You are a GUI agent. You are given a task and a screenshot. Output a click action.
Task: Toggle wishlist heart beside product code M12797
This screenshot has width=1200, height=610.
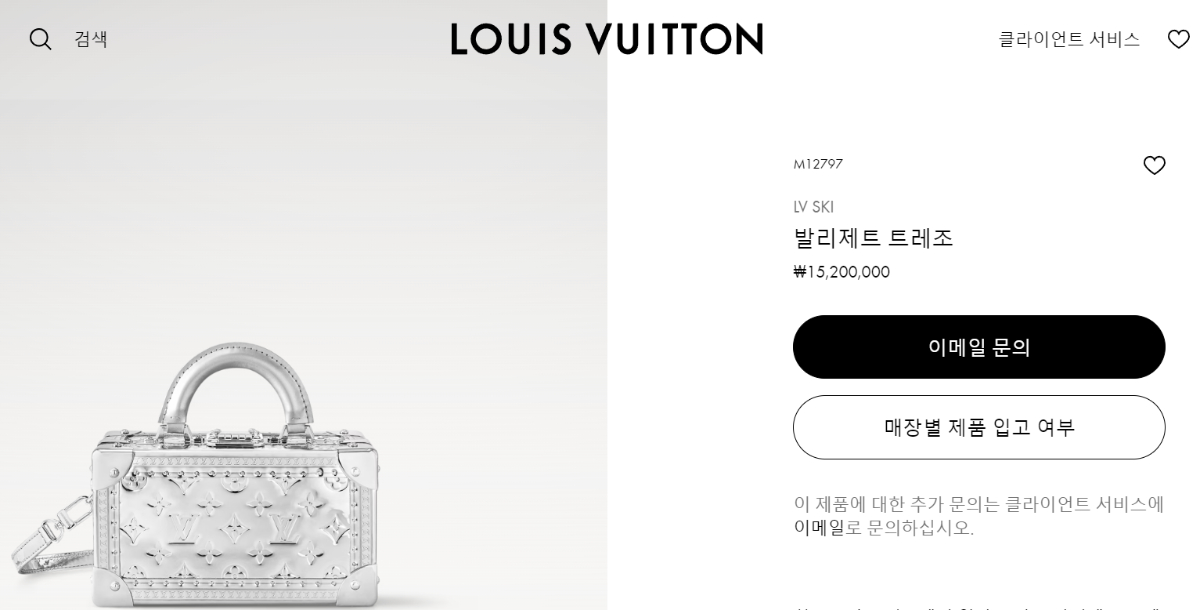click(1154, 165)
